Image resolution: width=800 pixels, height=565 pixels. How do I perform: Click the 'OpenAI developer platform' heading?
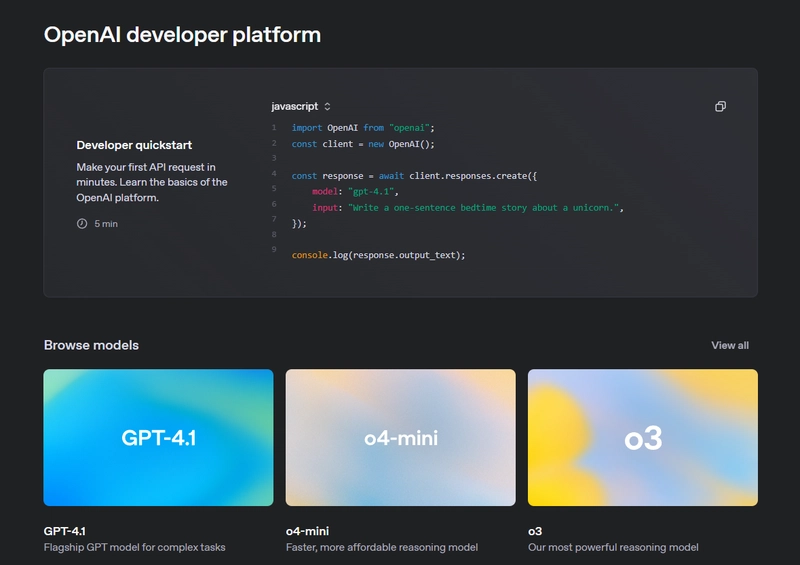pos(182,35)
